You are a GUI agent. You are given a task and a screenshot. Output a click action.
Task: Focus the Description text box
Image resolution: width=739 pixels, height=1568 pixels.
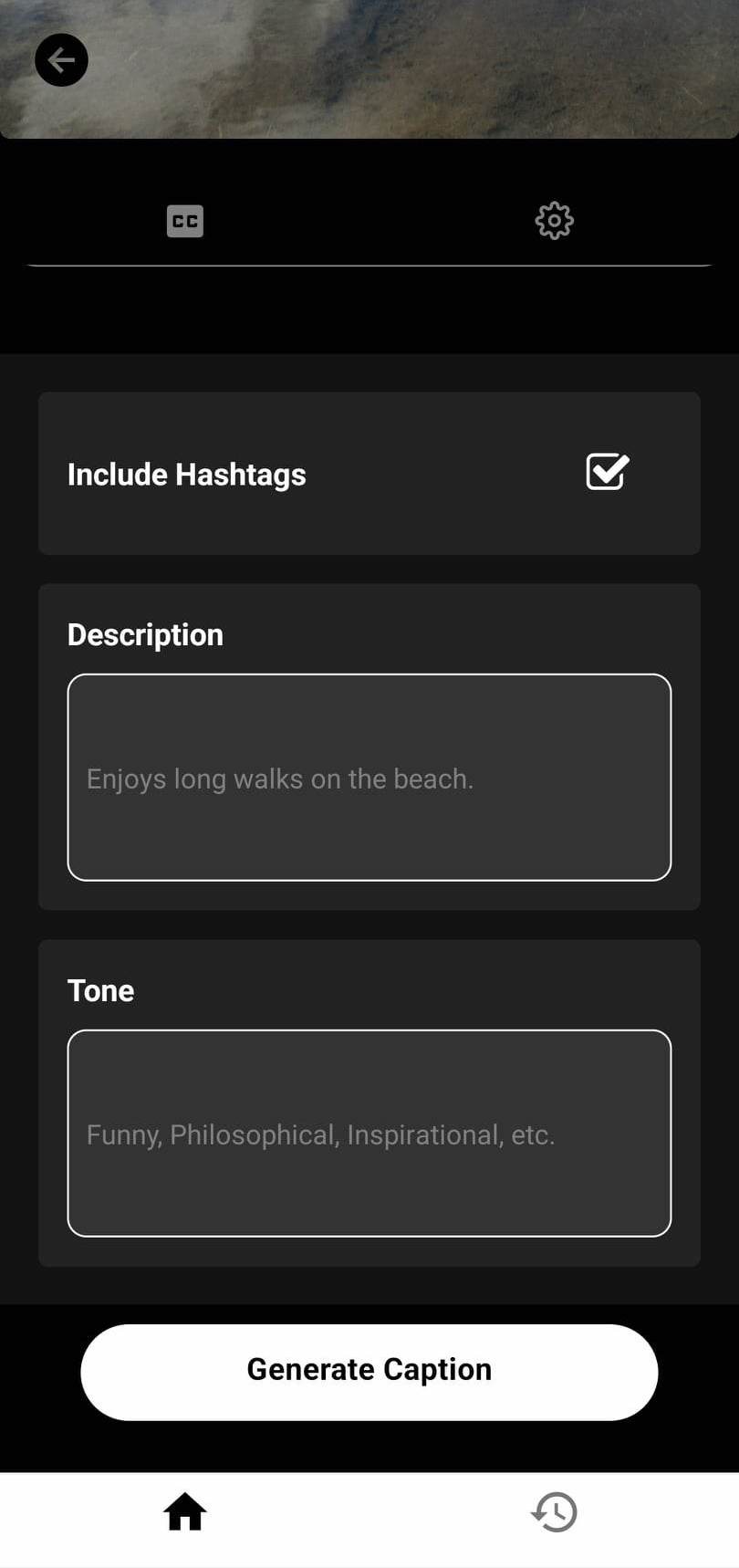369,778
